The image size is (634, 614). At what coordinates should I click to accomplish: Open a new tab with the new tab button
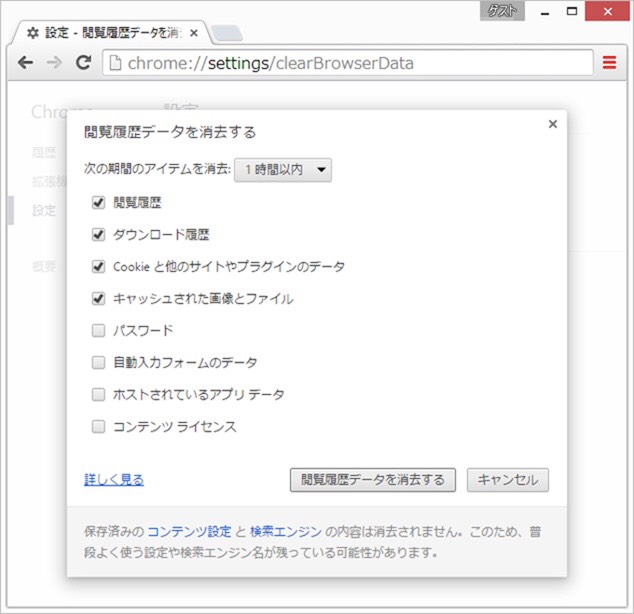[x=227, y=33]
